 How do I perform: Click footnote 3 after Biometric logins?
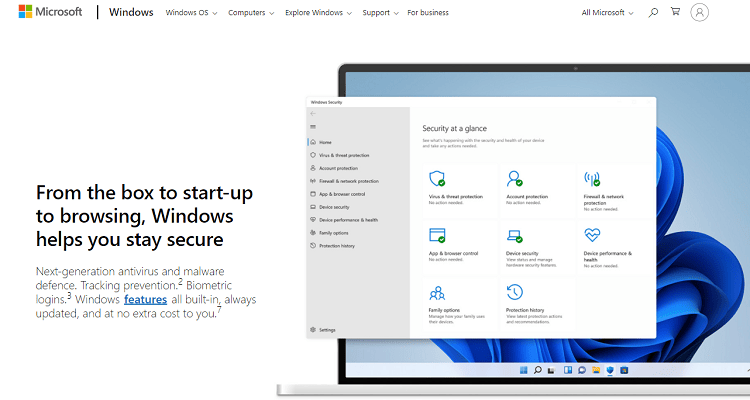tap(69, 296)
